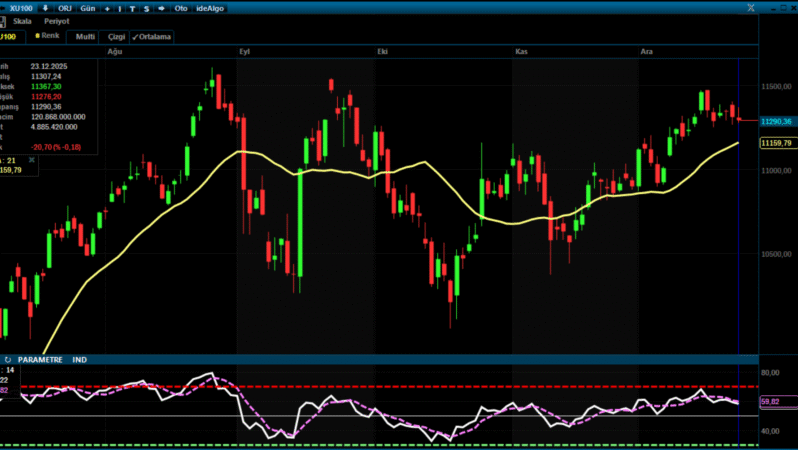The height and width of the screenshot is (450, 798).
Task: Open the Periyot menu
Action: [56, 21]
